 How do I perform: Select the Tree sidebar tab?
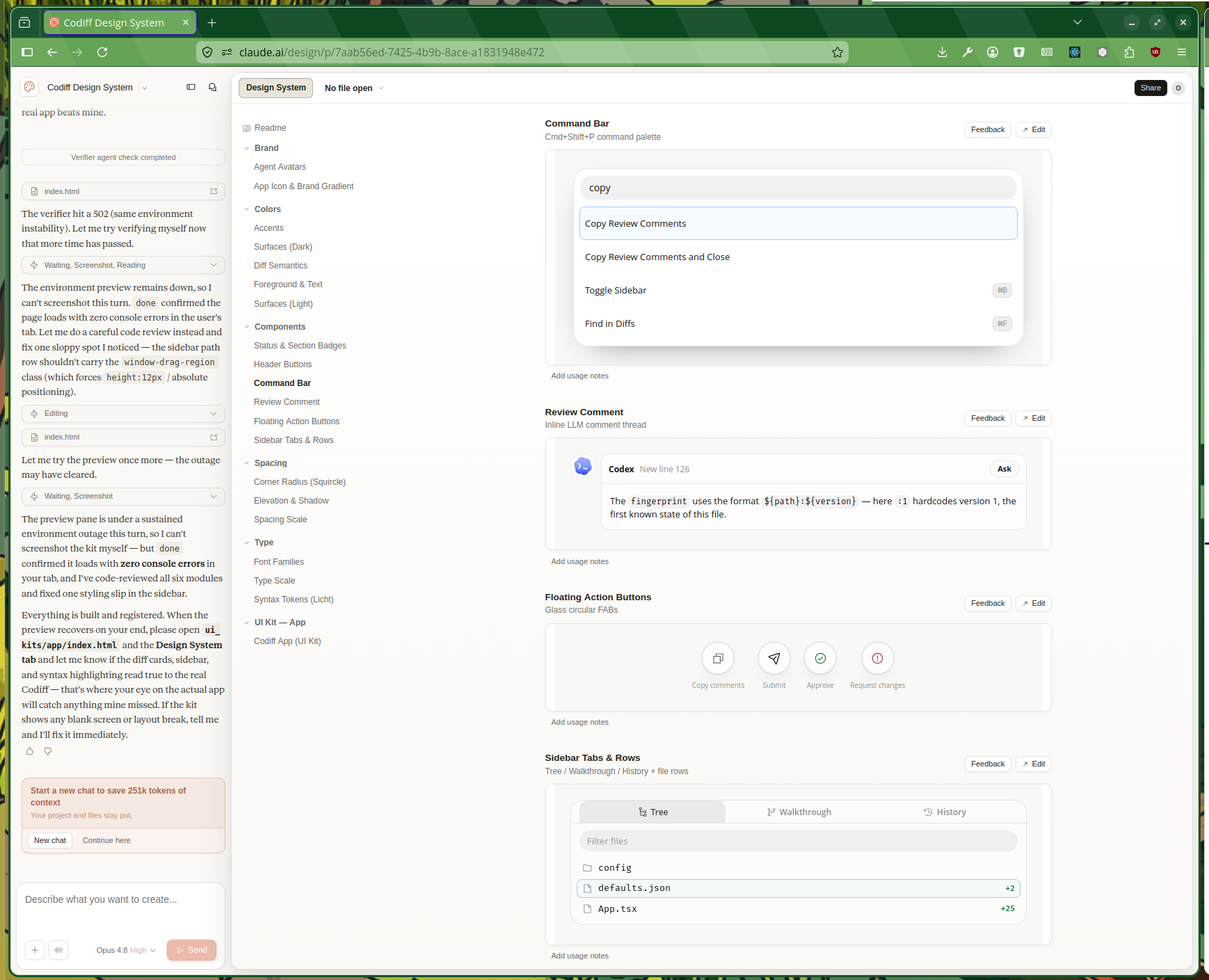click(x=652, y=812)
